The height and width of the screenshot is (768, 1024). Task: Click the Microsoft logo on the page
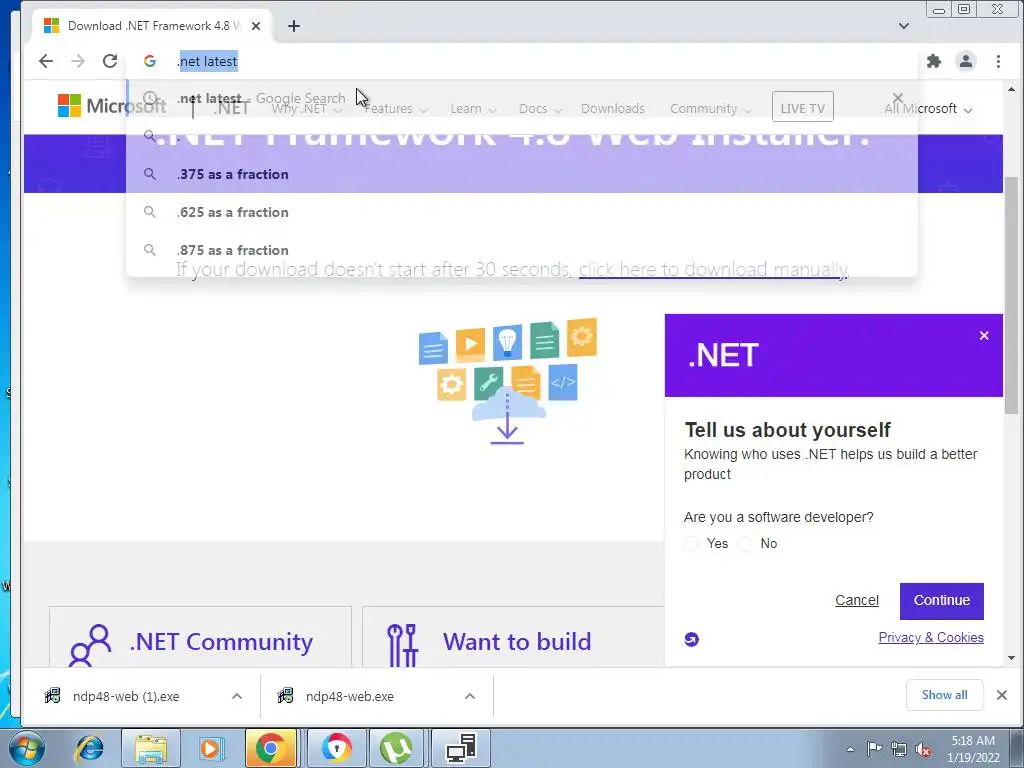click(x=112, y=106)
